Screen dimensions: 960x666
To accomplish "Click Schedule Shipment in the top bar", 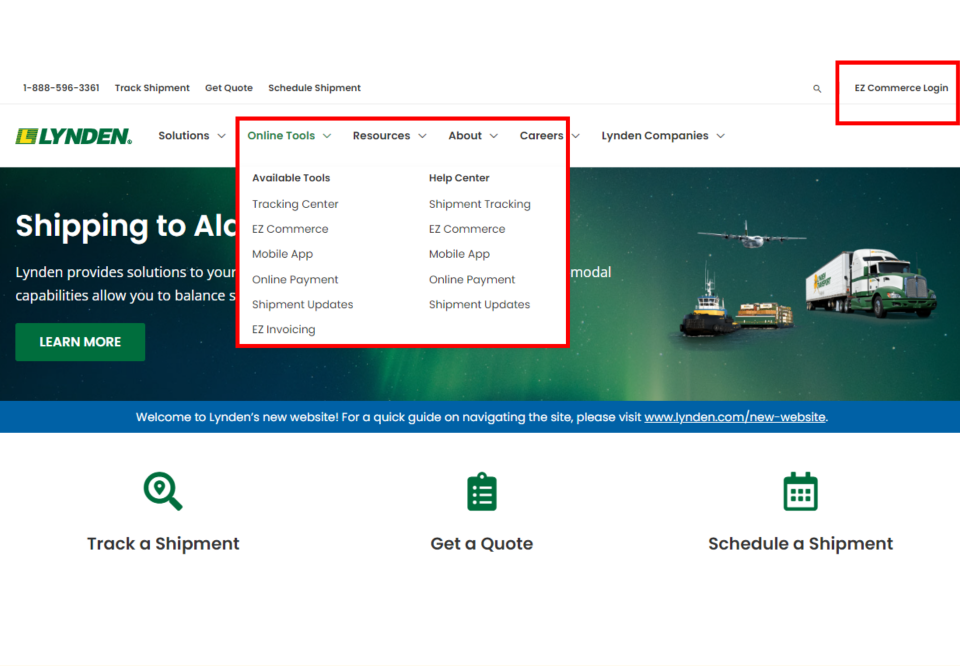I will click(315, 88).
